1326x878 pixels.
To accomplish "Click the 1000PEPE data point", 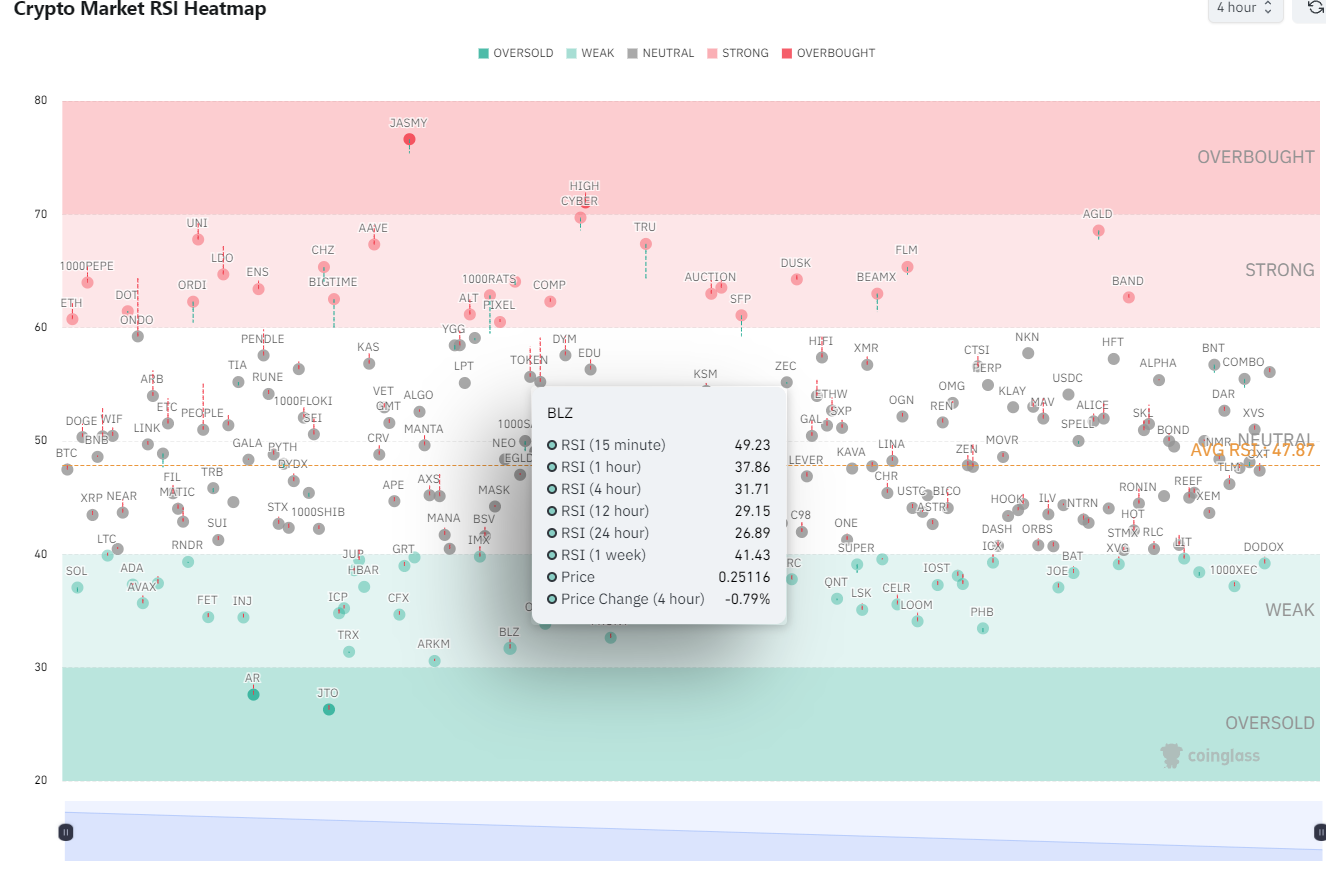I will pos(87,282).
